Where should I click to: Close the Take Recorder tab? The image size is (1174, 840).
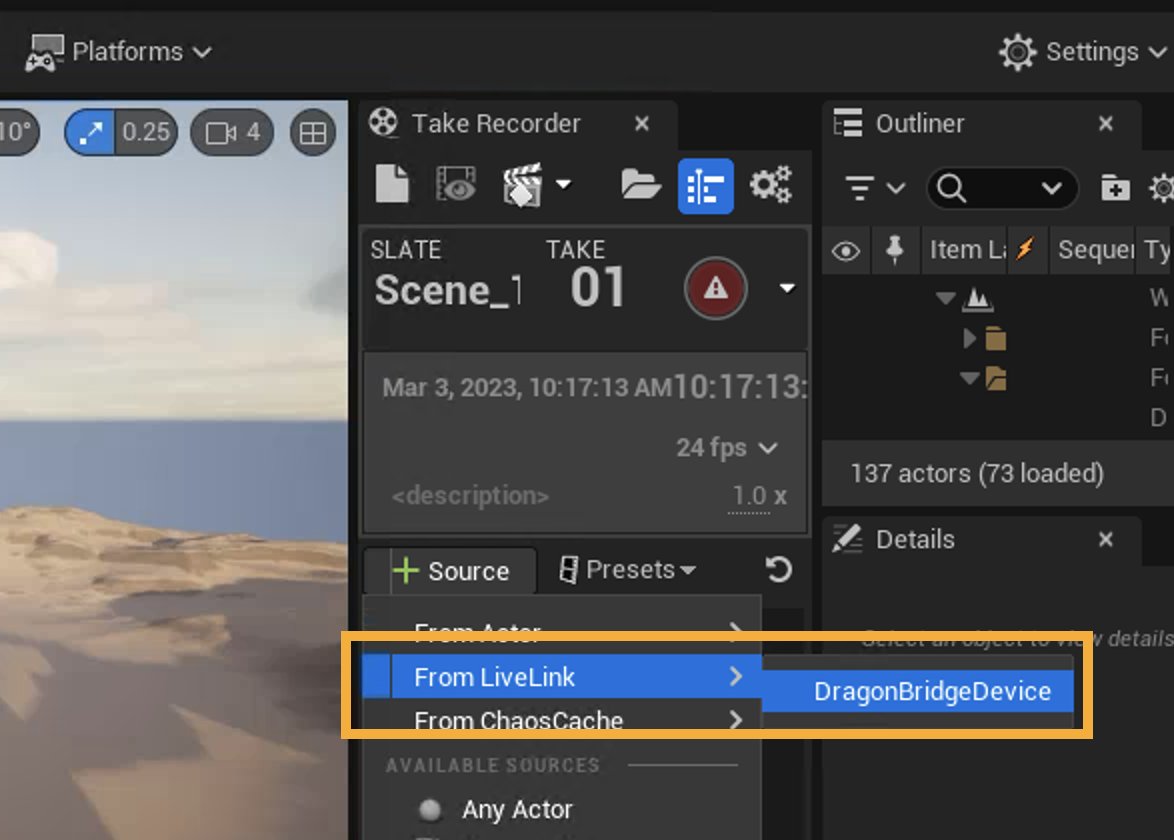642,124
